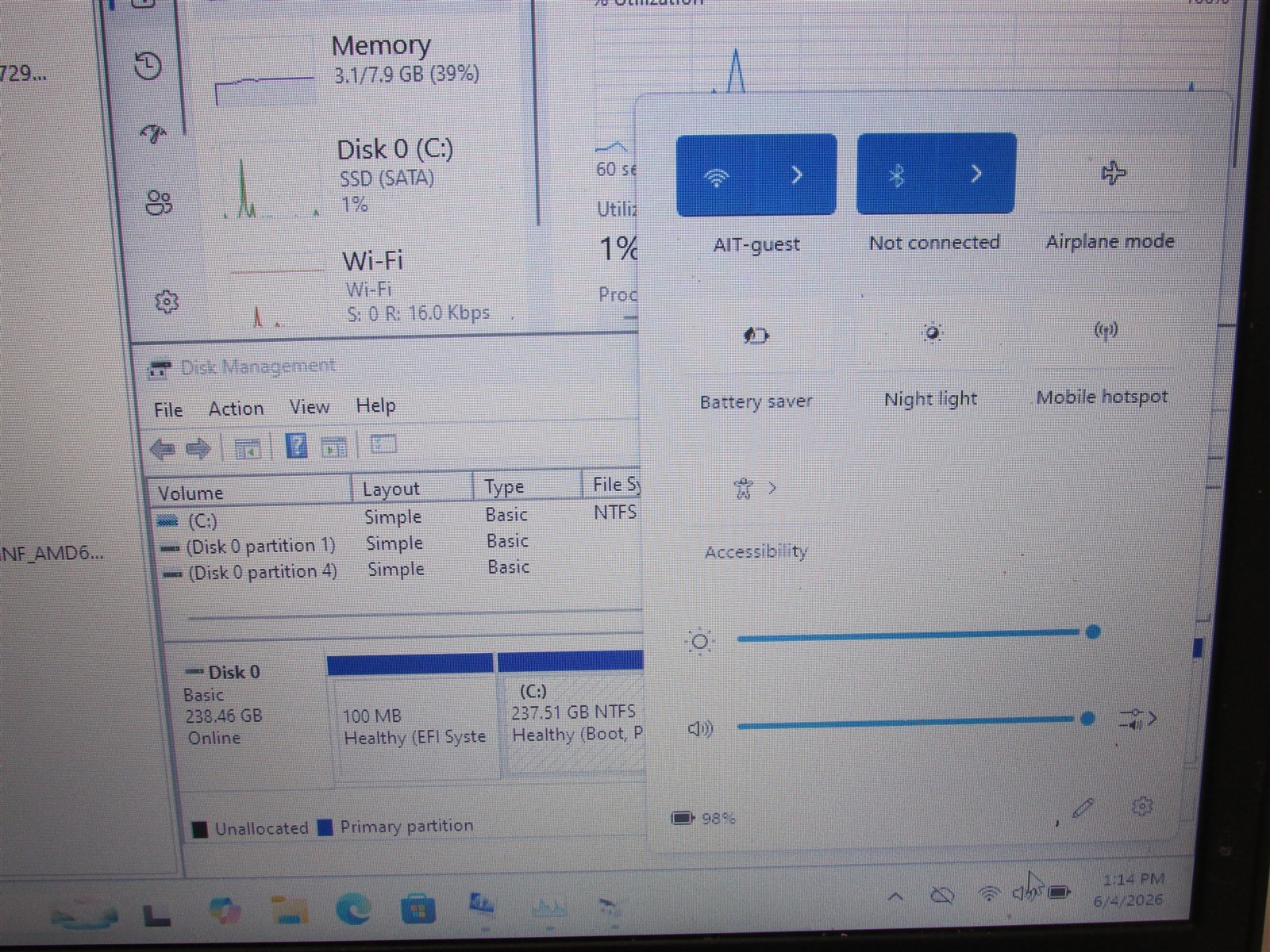Image resolution: width=1270 pixels, height=952 pixels.
Task: Open Startup apps gauge icon in Task Manager
Action: pos(152,134)
